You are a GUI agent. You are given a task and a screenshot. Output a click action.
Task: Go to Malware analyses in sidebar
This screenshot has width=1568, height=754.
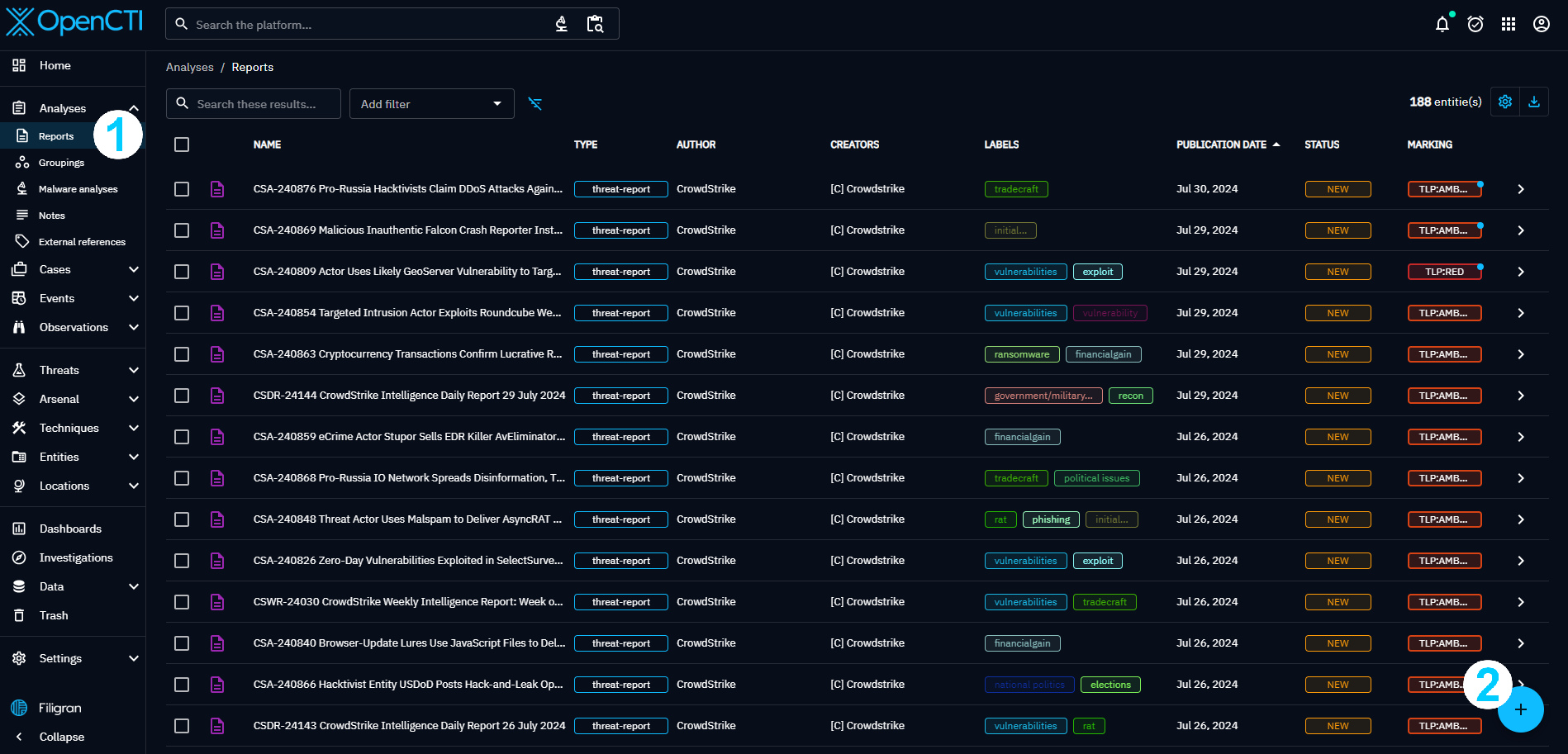tap(78, 189)
